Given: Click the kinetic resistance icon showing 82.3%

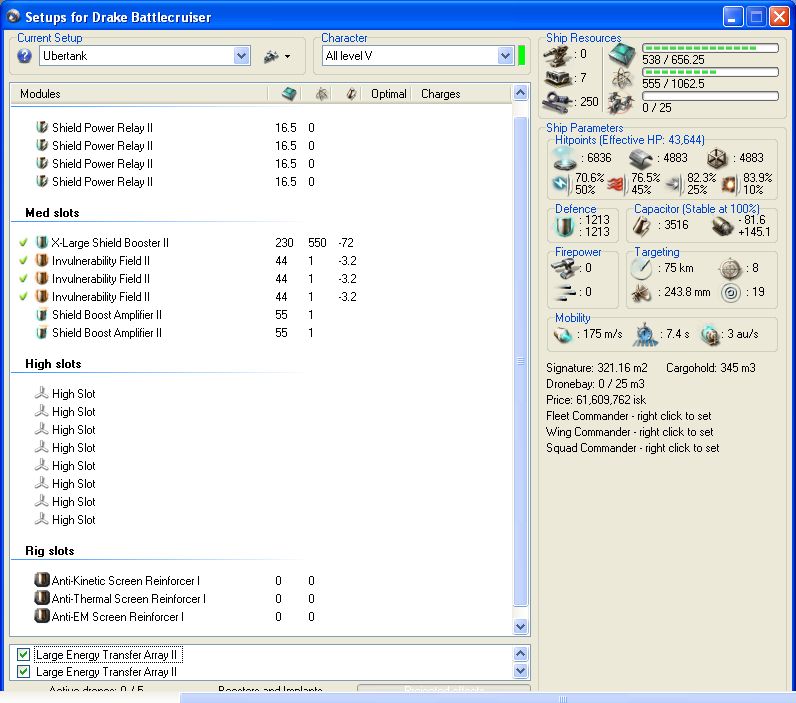Looking at the screenshot, I should point(674,184).
